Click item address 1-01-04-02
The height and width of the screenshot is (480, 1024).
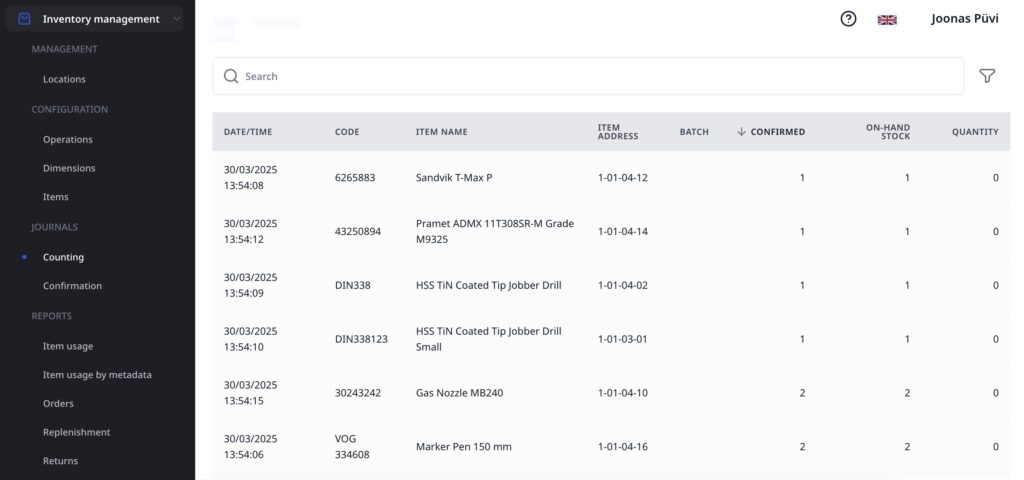pos(622,285)
